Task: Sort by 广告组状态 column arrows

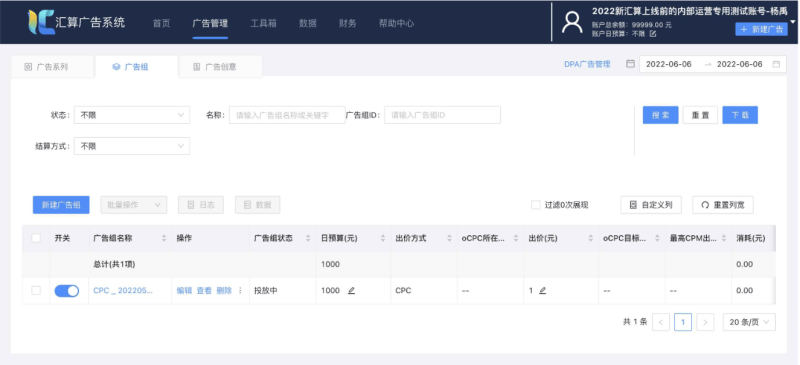Action: [x=308, y=238]
